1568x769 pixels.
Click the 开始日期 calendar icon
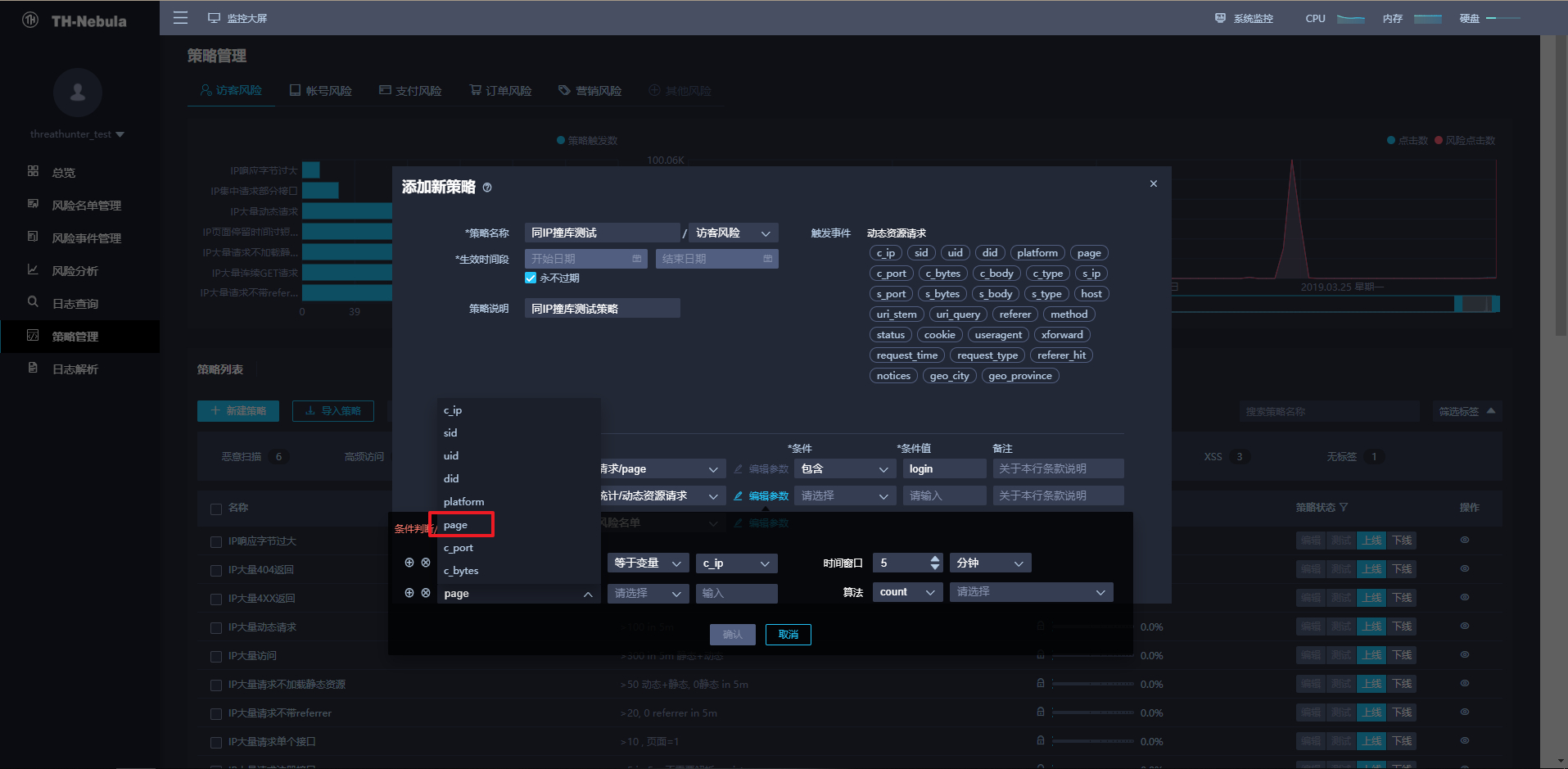click(637, 259)
